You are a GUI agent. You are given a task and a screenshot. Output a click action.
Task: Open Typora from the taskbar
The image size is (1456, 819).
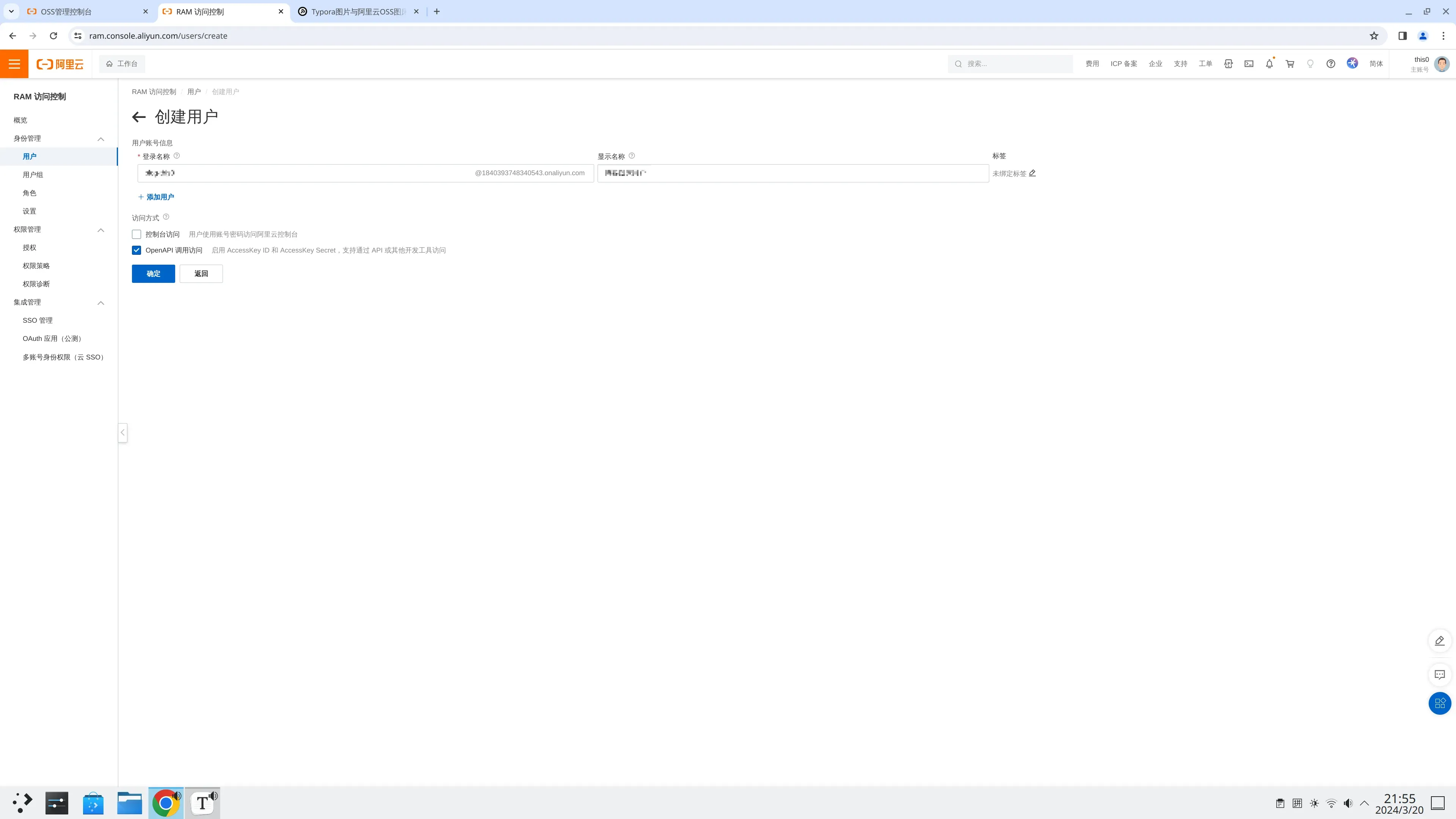(202, 803)
